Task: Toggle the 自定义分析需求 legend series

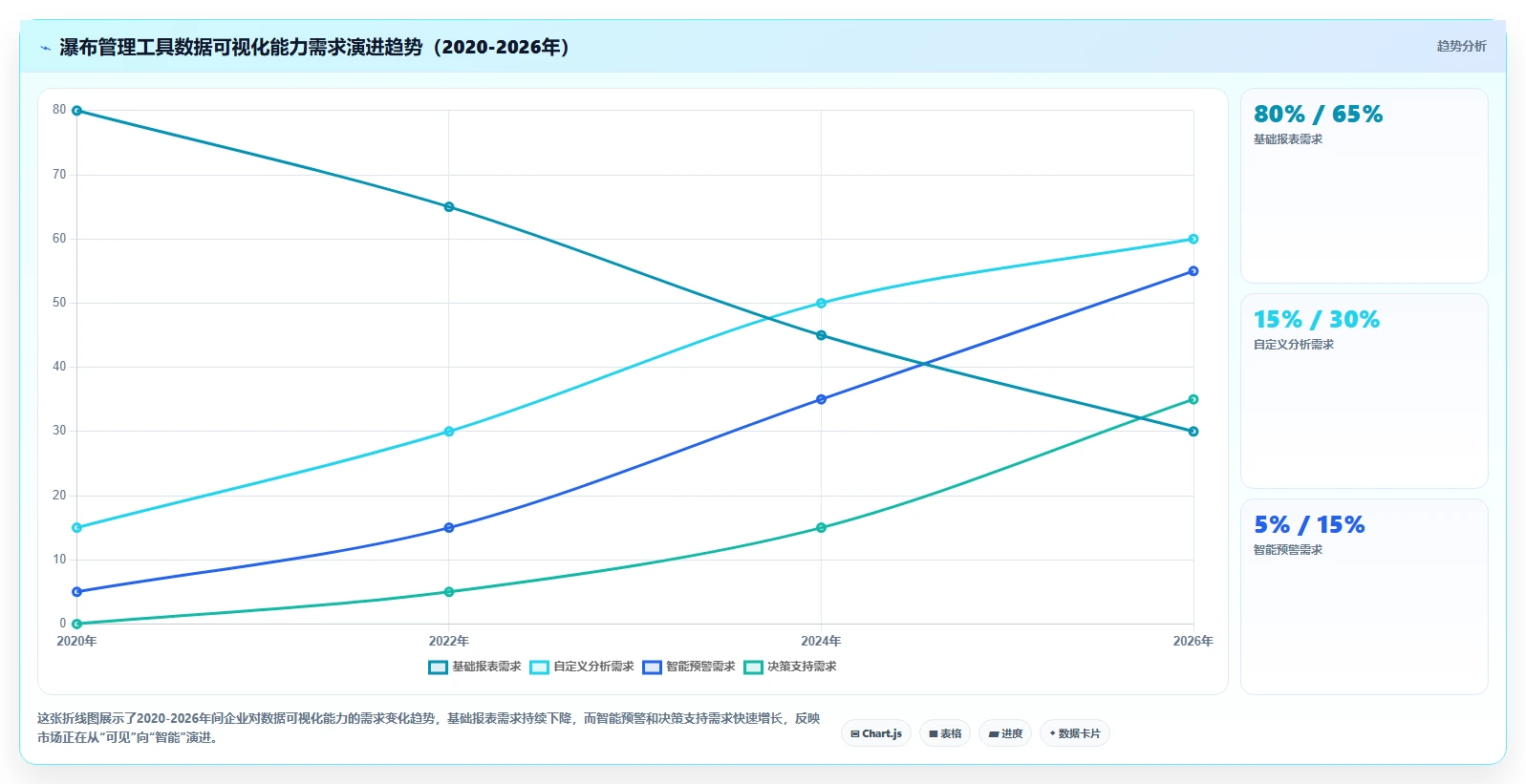Action: pyautogui.click(x=582, y=667)
